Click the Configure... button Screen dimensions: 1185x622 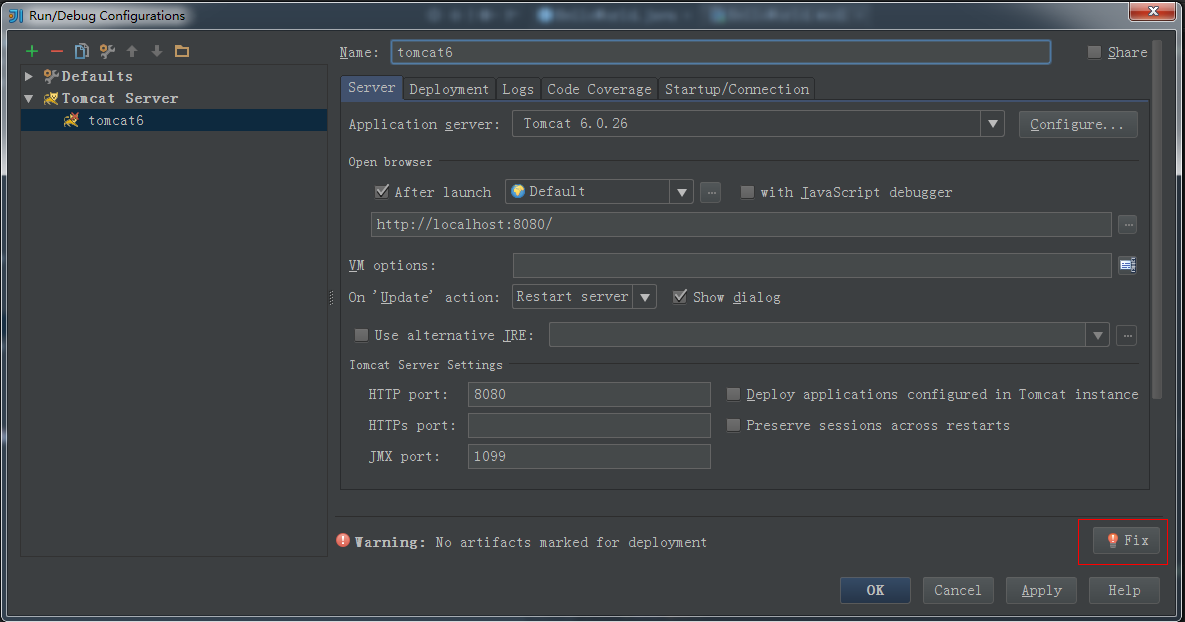1078,124
